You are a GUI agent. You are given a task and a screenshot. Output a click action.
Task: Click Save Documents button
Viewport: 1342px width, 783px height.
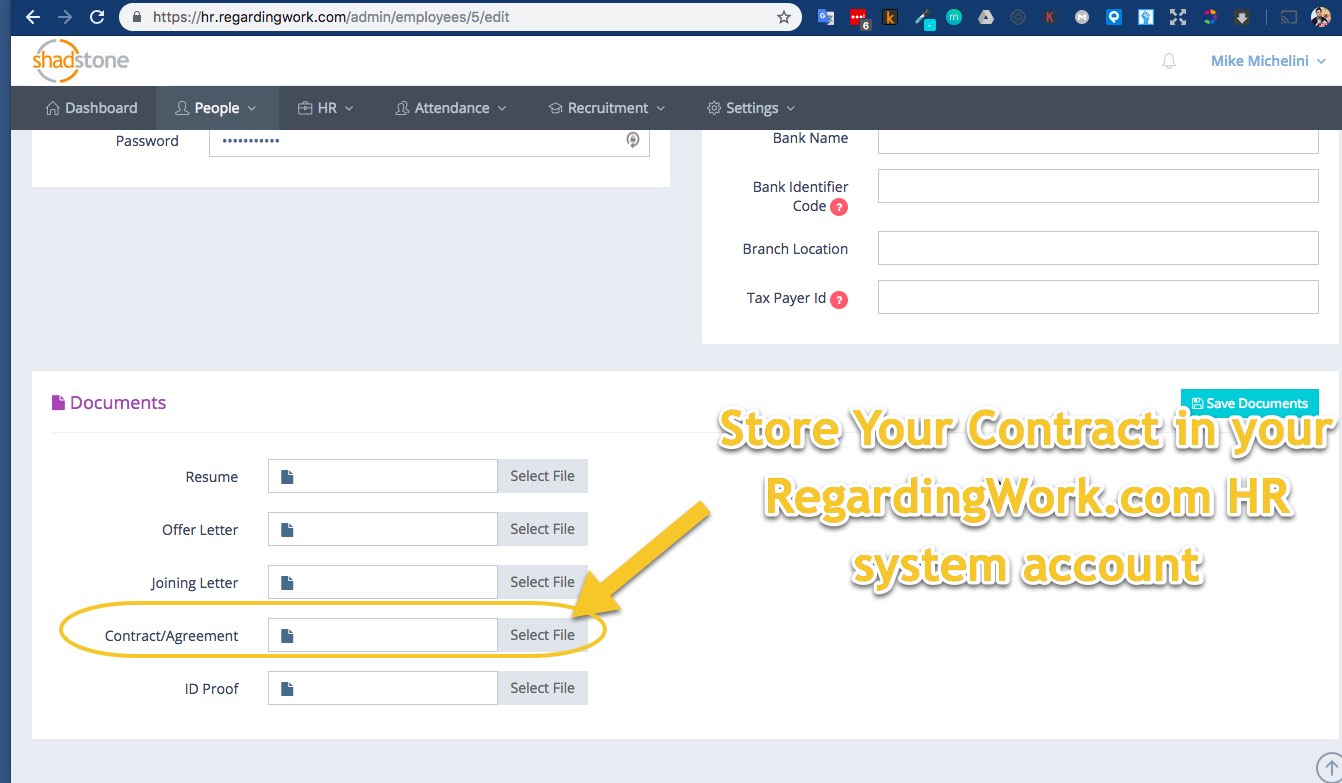(x=1250, y=403)
